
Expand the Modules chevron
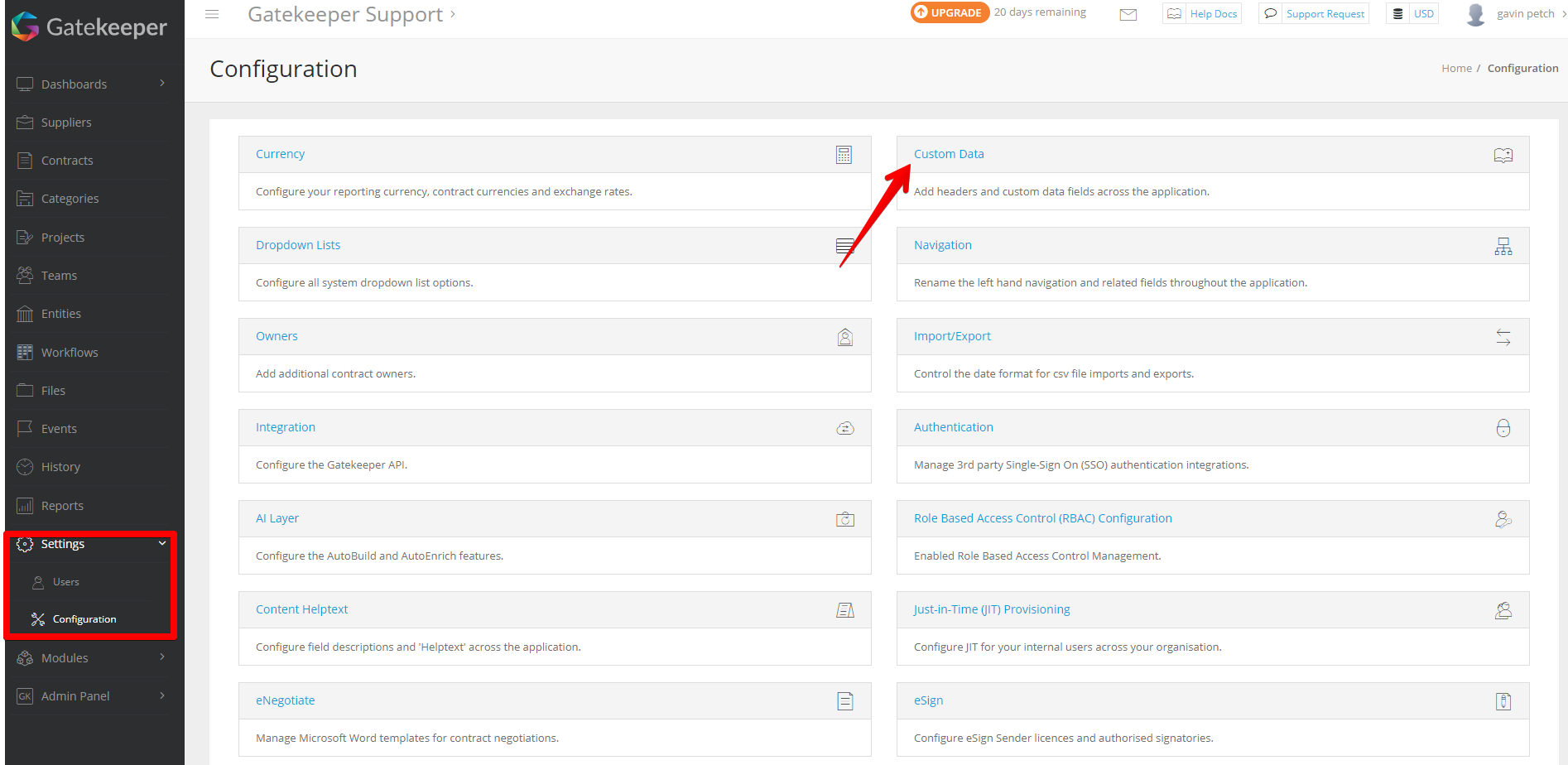point(162,657)
